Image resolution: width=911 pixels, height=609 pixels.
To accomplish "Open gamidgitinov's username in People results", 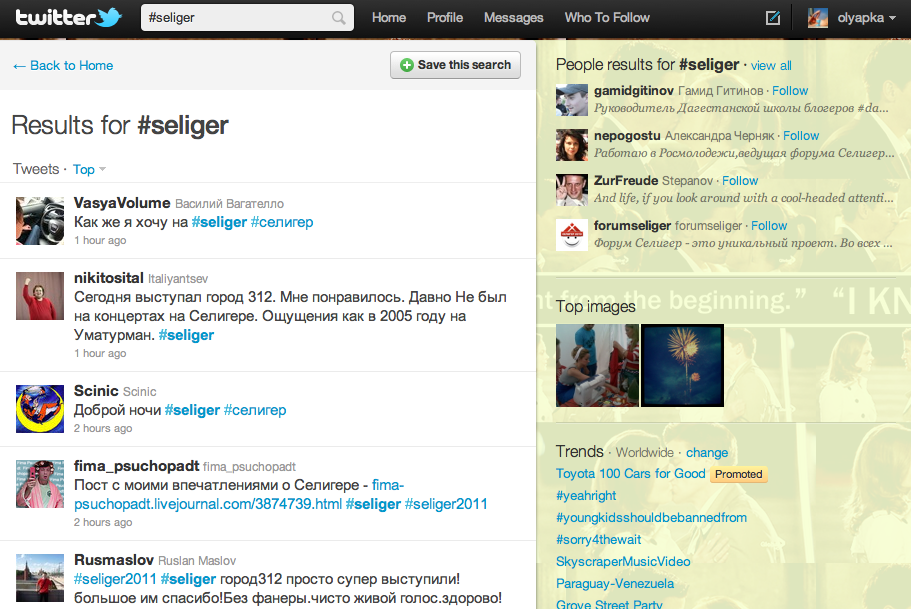I will coord(634,91).
